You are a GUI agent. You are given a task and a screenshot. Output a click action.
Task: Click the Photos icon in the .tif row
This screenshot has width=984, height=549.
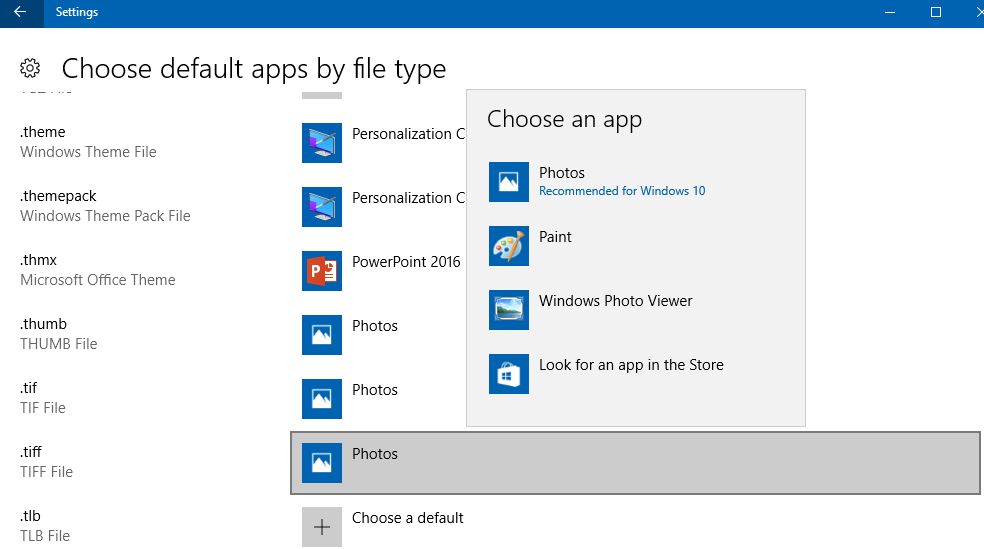pos(322,399)
